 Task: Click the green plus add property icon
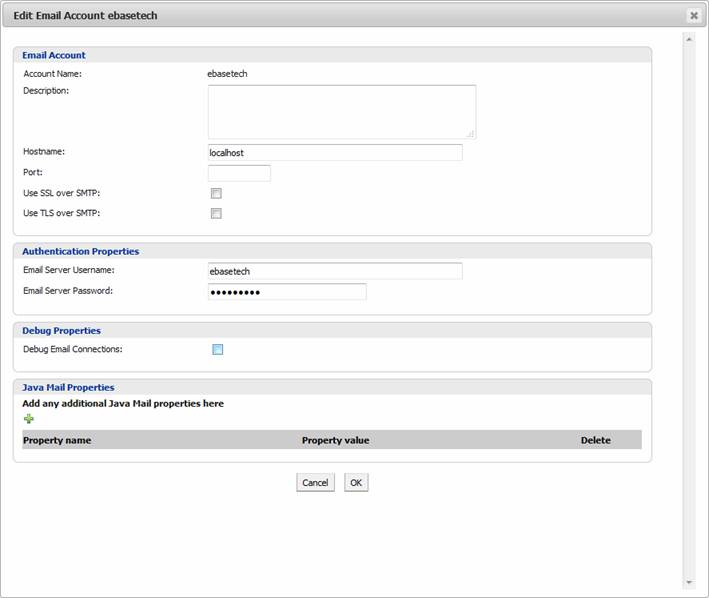[29, 419]
